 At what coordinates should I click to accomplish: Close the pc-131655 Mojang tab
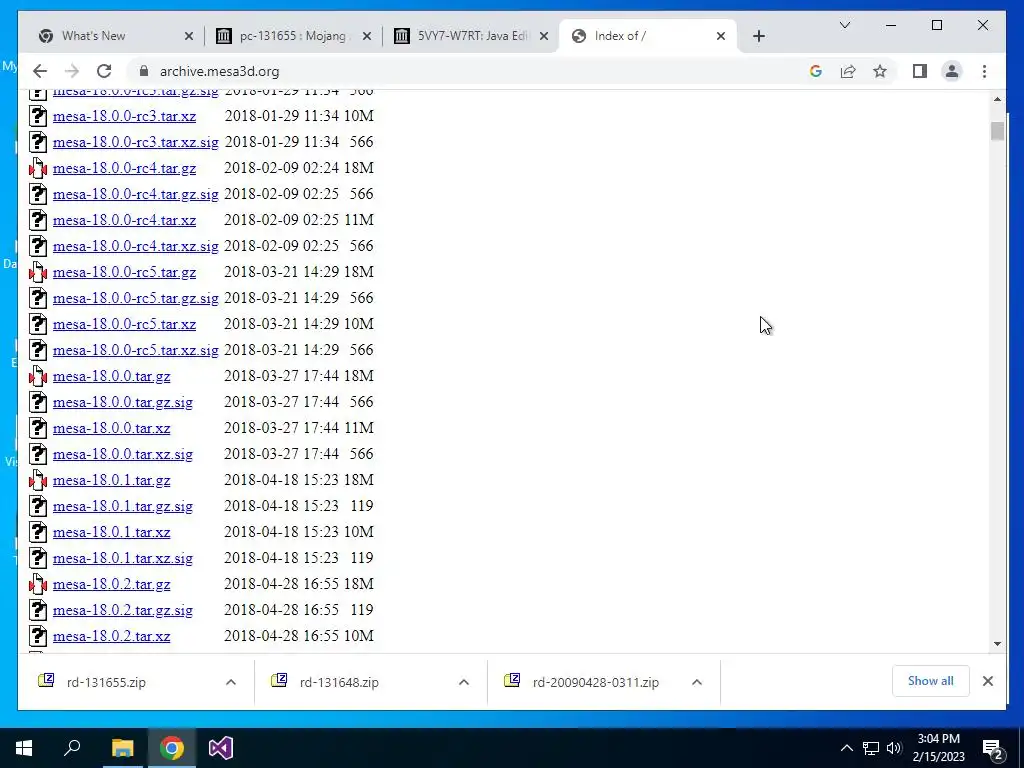click(x=367, y=36)
